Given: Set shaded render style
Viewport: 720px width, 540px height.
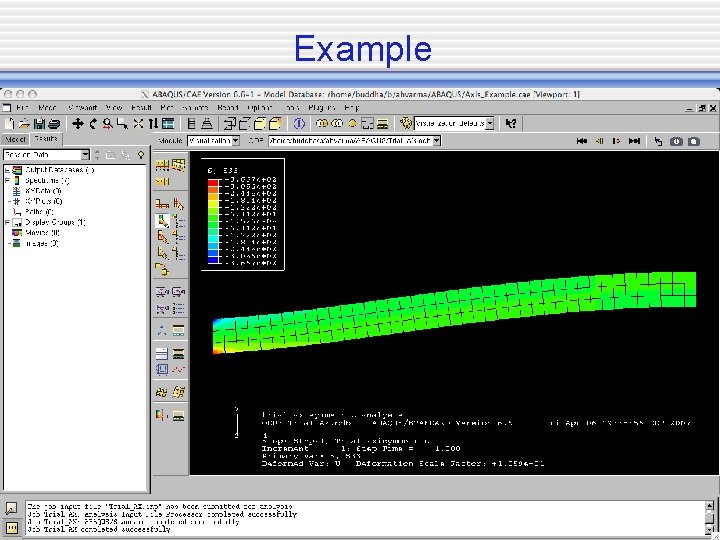Looking at the screenshot, I should [x=275, y=123].
